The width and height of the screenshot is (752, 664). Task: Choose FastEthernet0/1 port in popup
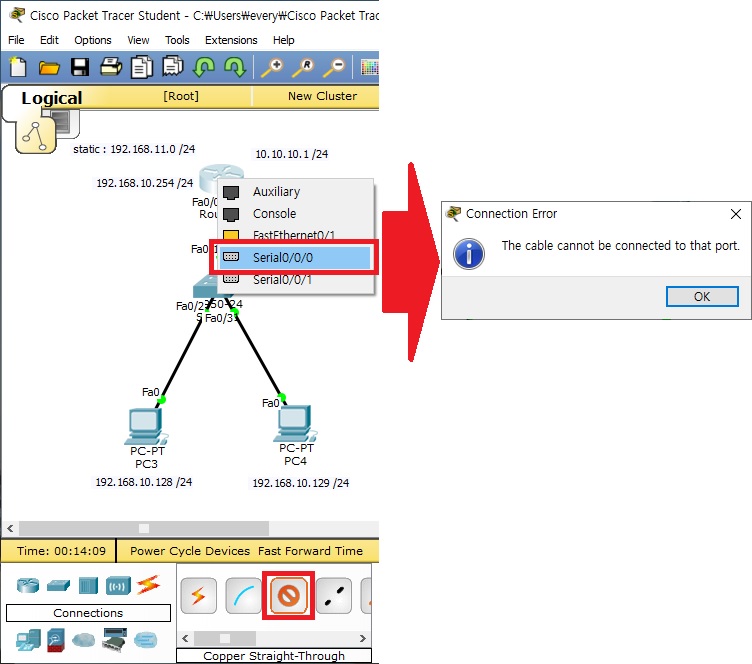click(295, 235)
